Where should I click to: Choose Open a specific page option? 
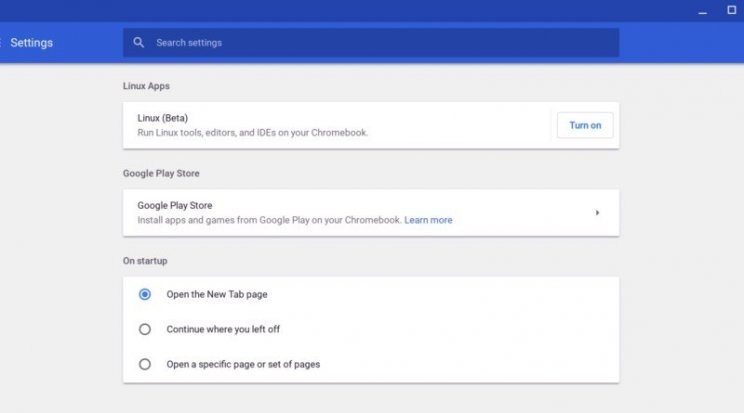tap(145, 364)
